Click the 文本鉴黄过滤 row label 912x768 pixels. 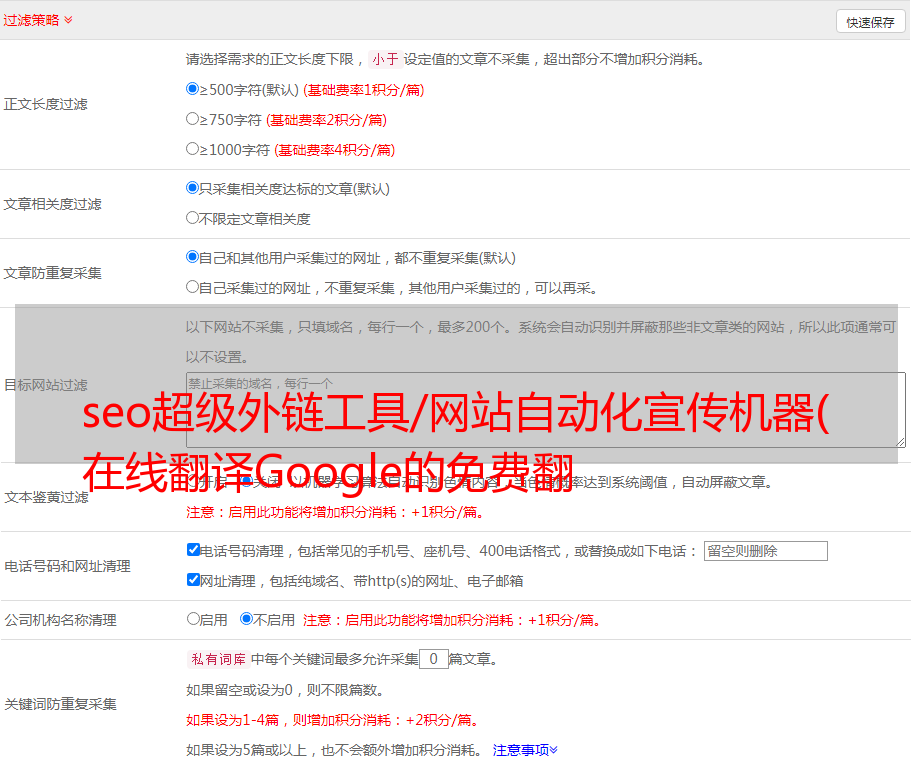click(x=47, y=497)
